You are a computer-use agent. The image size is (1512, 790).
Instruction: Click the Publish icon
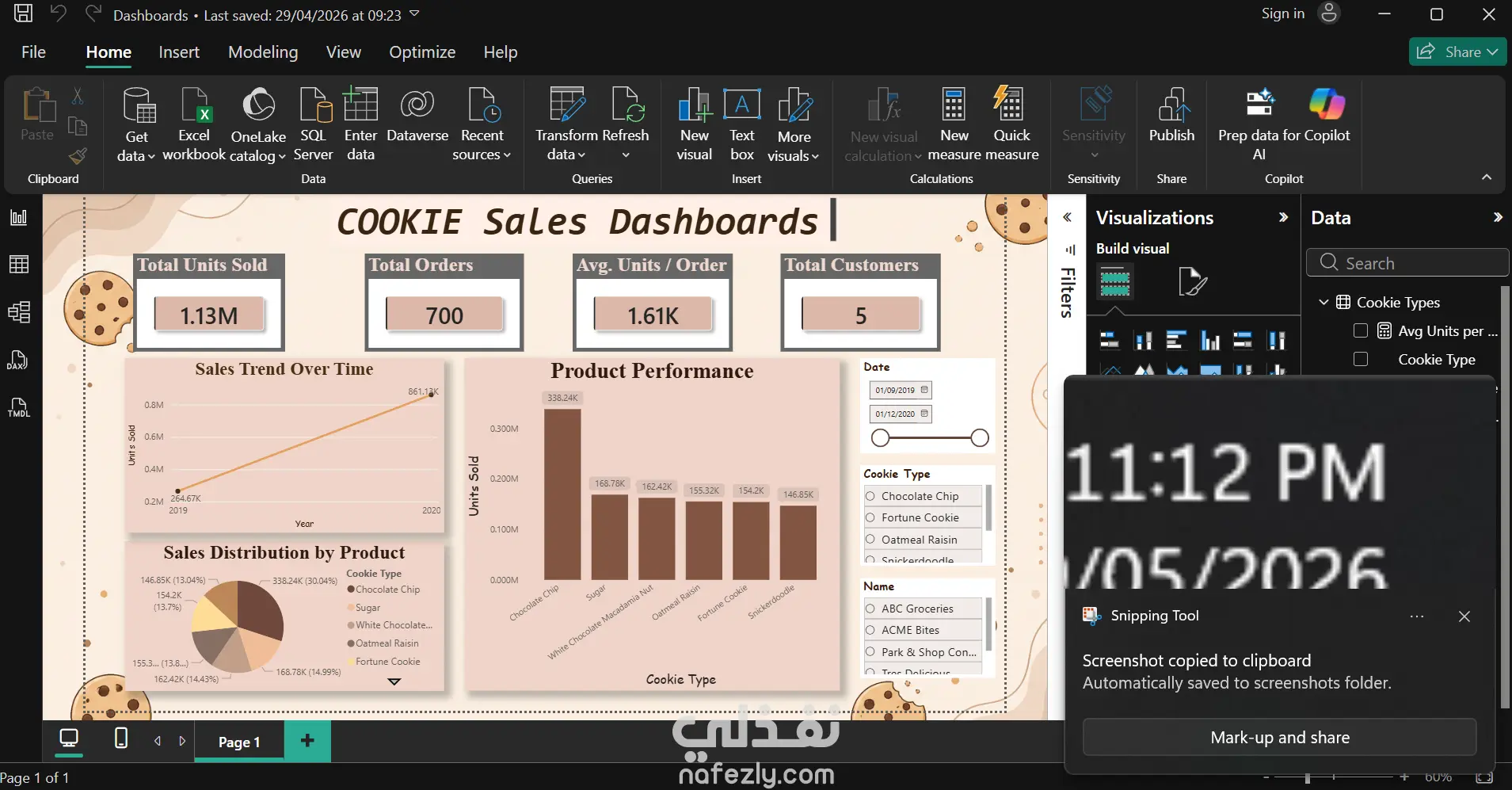1172,105
